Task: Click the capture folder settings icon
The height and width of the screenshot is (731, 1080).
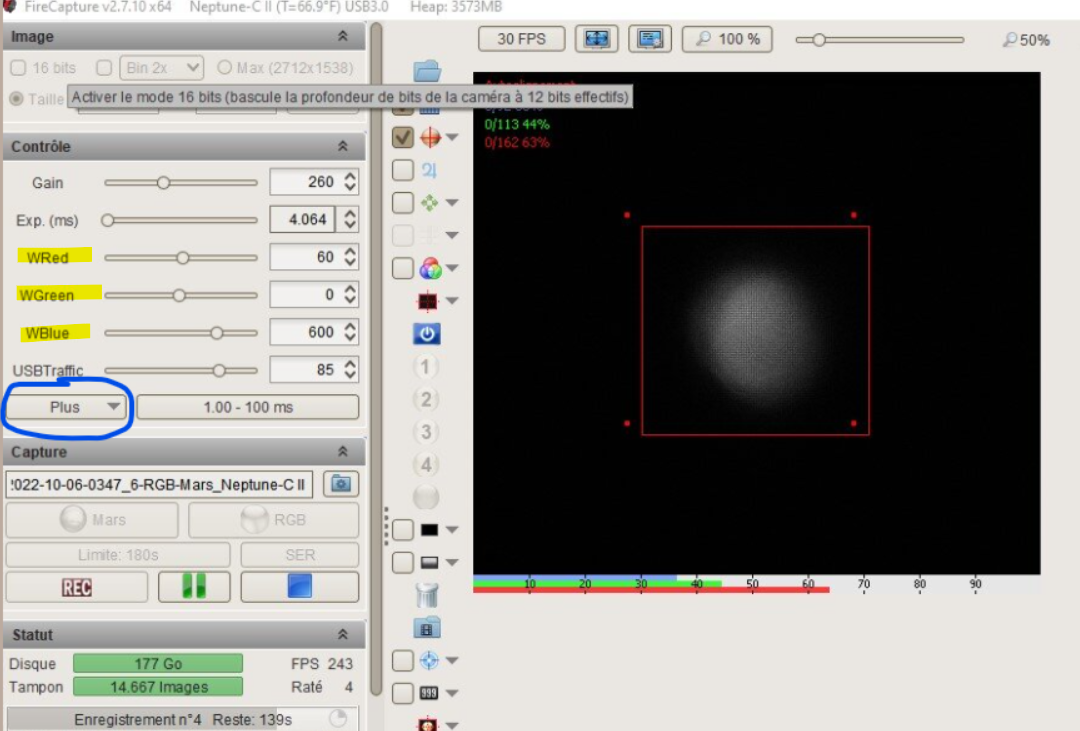Action: [341, 484]
